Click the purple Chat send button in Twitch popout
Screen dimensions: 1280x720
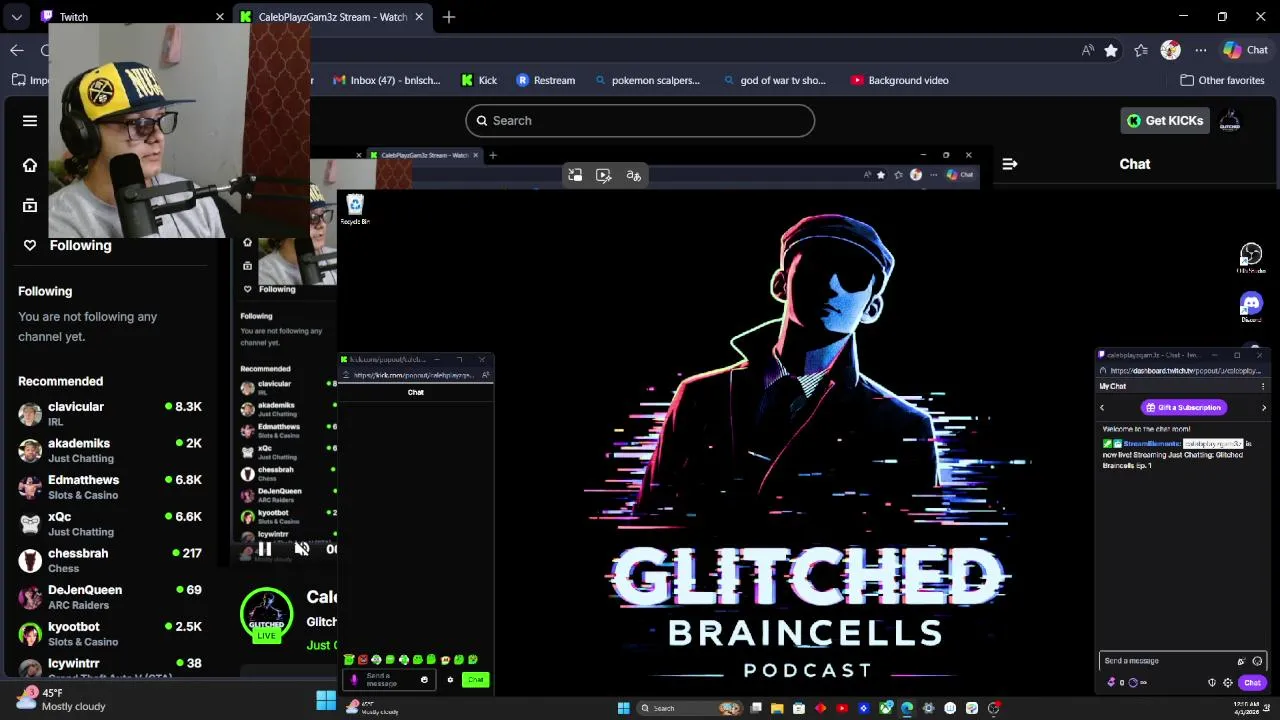[x=1252, y=682]
